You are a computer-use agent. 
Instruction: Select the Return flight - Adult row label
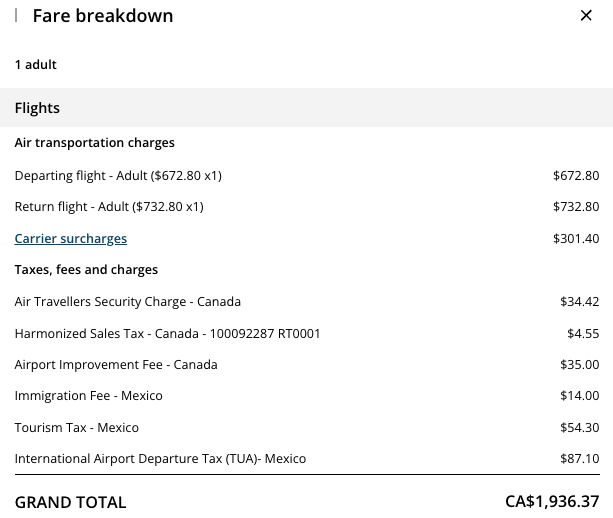tap(109, 207)
